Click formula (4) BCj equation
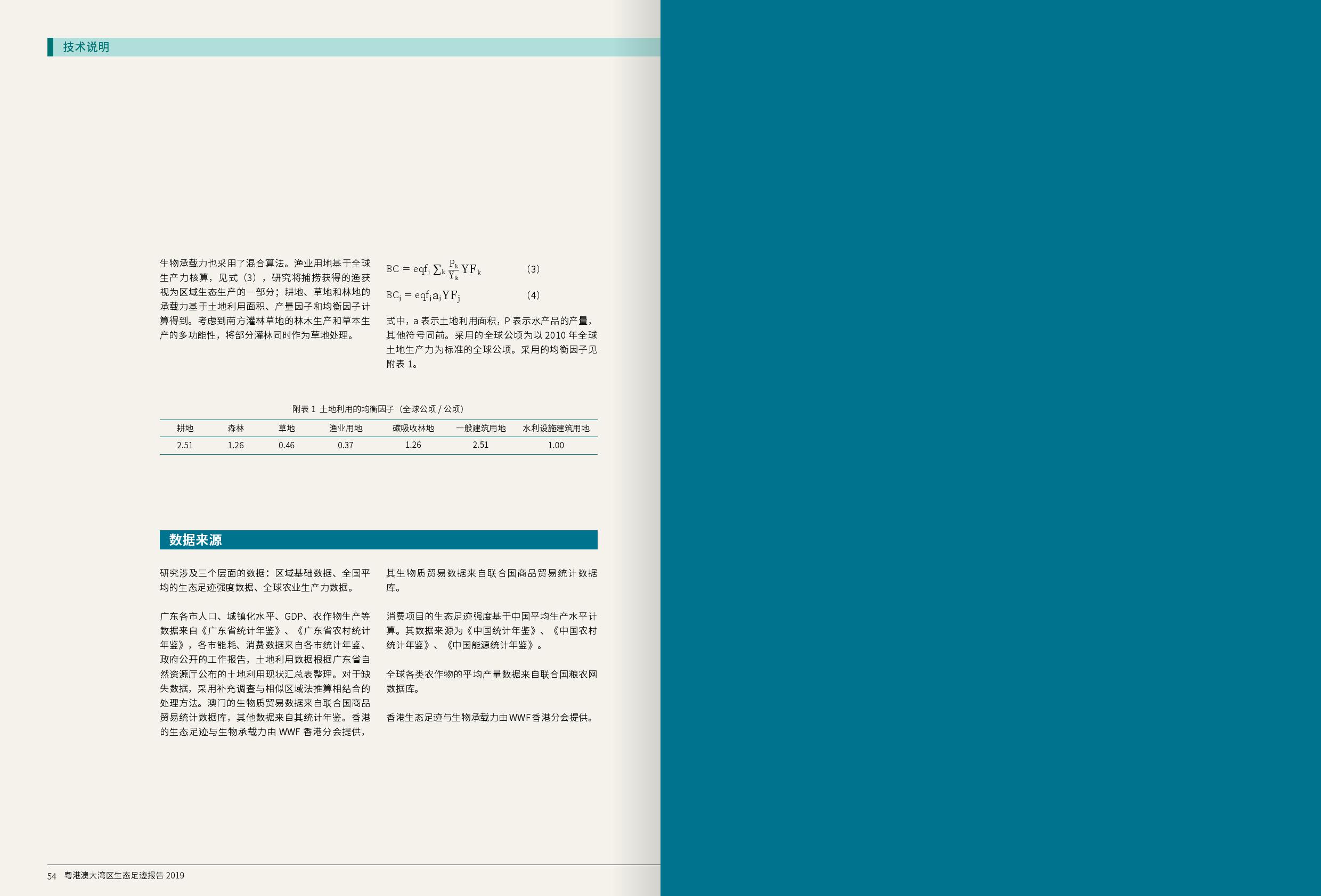Screen dimensions: 1321x896 (423, 295)
